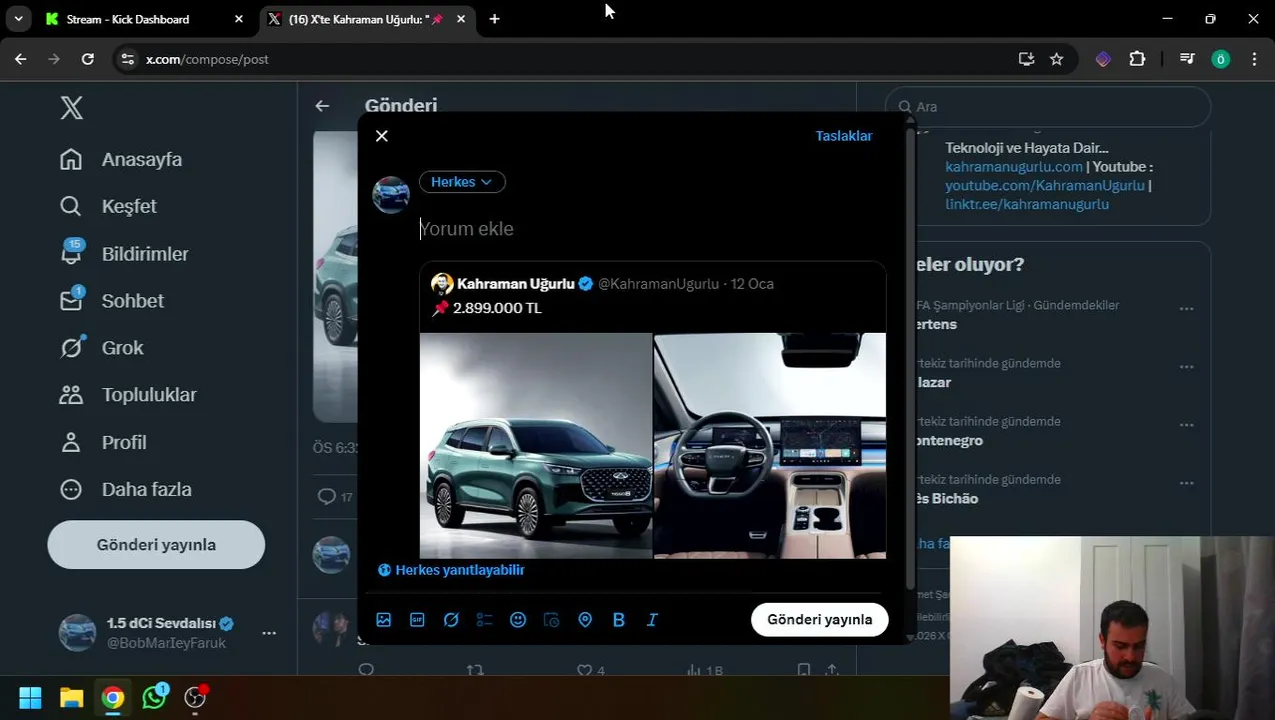Click Kahraman Uğurlu name in quoted post
The width and height of the screenshot is (1275, 720).
(516, 284)
